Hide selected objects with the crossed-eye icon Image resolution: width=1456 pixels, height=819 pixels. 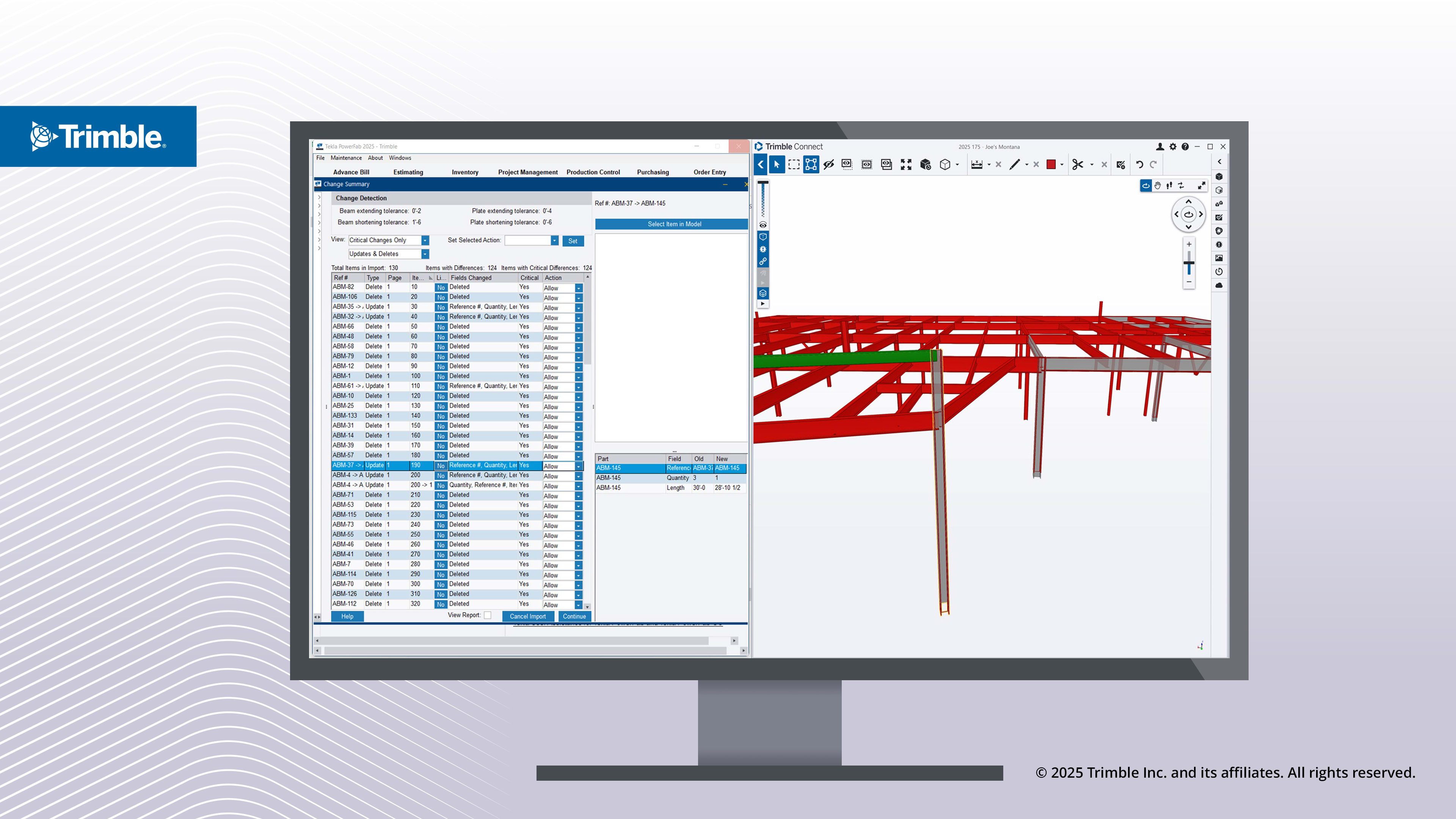pyautogui.click(x=828, y=165)
